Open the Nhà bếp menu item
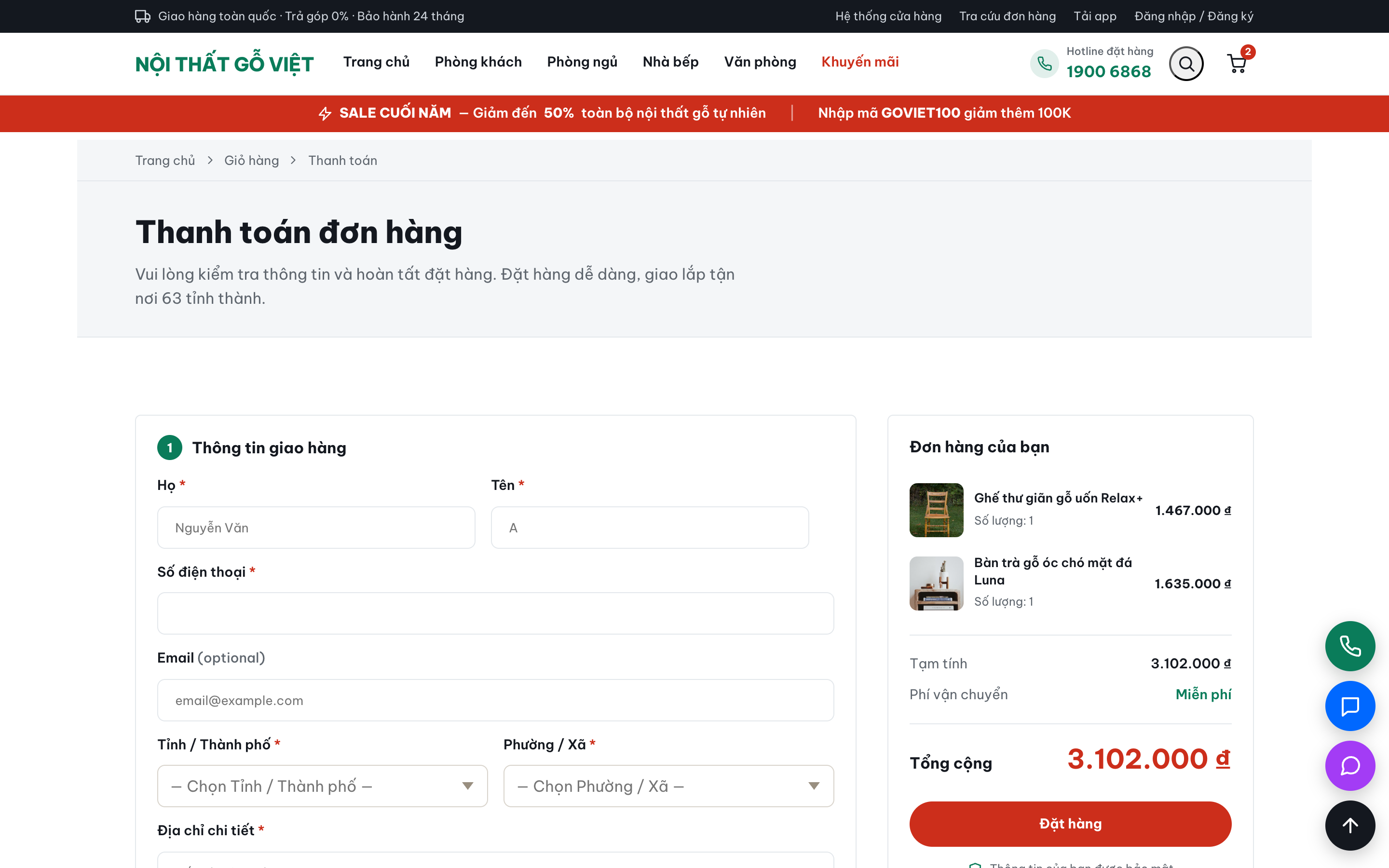Viewport: 1389px width, 868px height. coord(670,62)
